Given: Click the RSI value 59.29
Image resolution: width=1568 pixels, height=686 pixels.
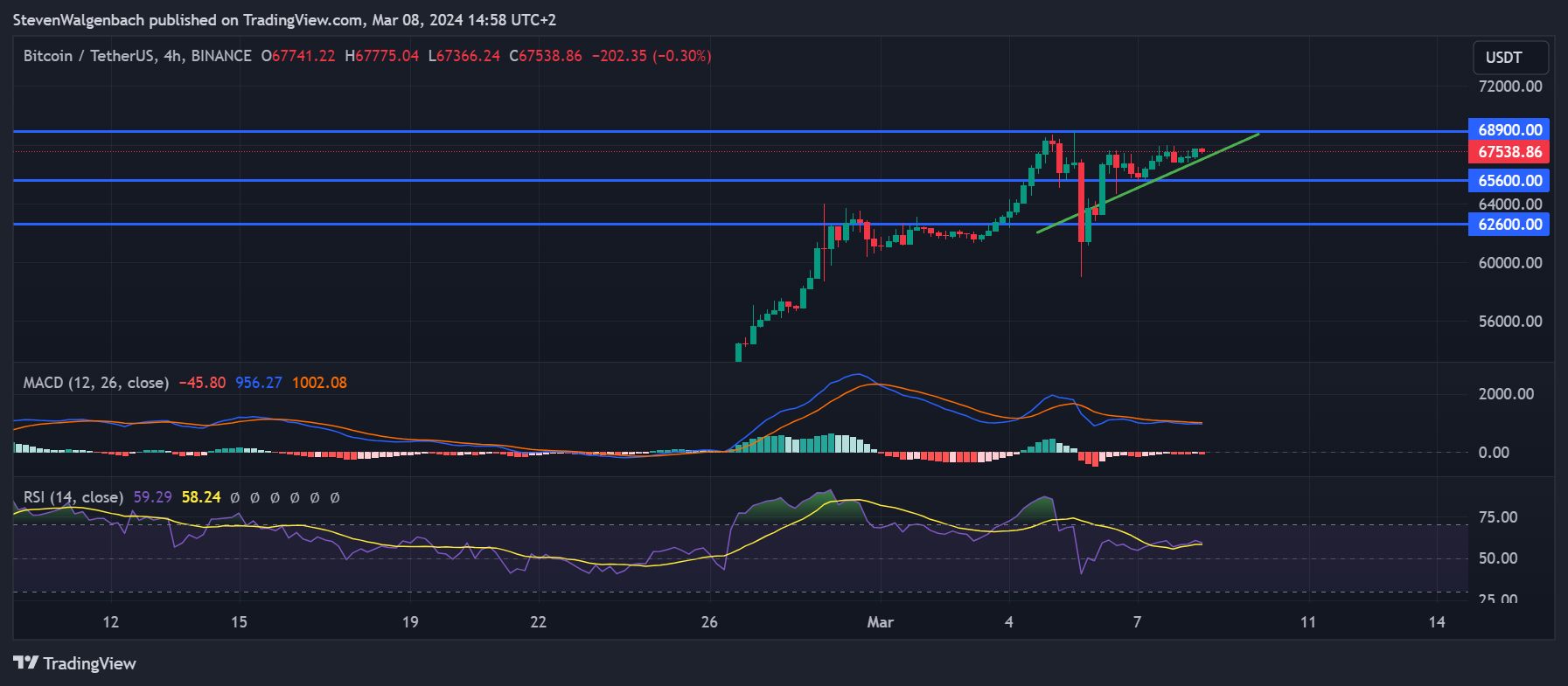Looking at the screenshot, I should pos(152,497).
